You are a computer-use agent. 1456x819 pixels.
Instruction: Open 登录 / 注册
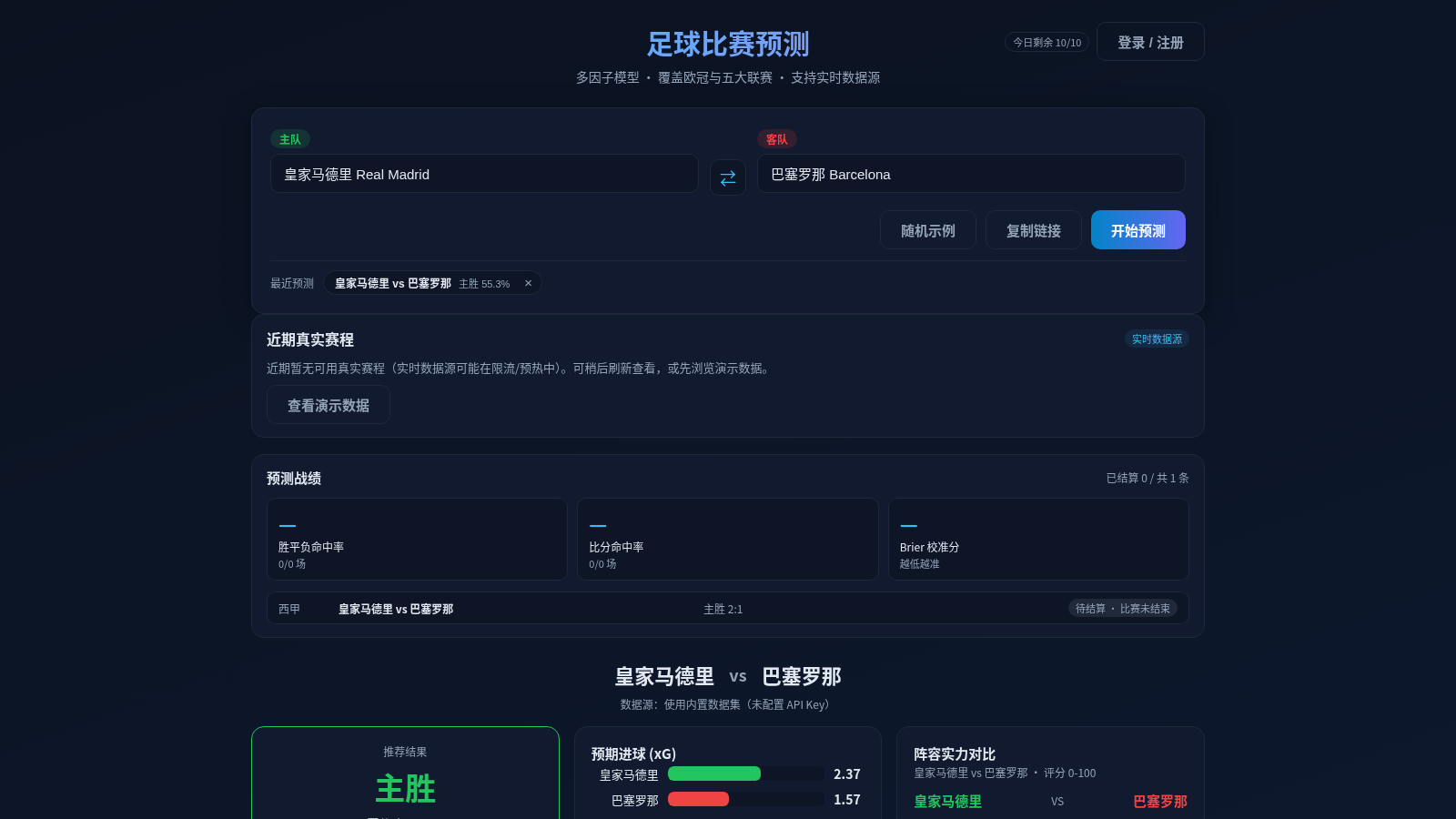pos(1150,42)
